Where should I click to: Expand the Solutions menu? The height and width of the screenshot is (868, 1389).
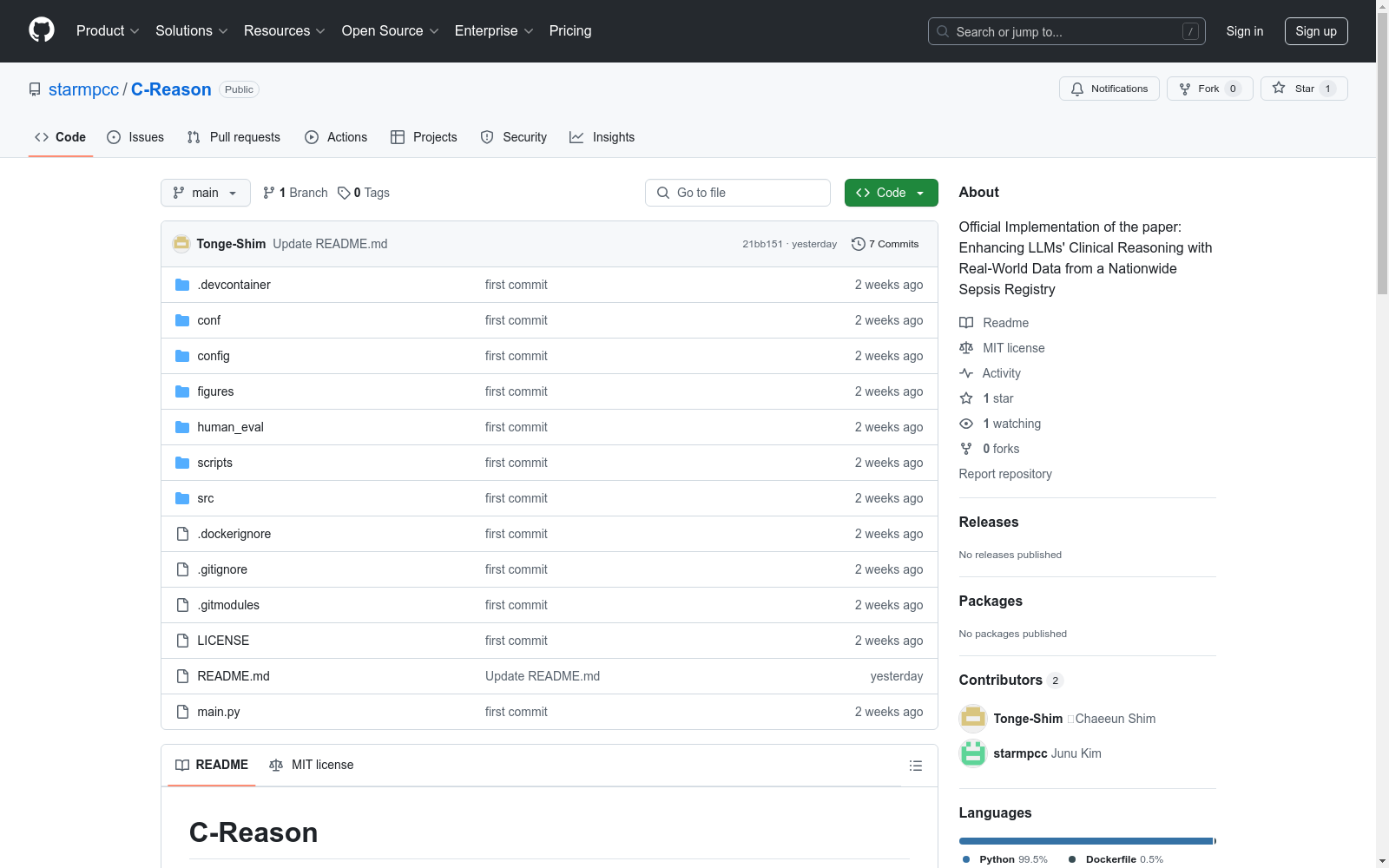[x=192, y=30]
